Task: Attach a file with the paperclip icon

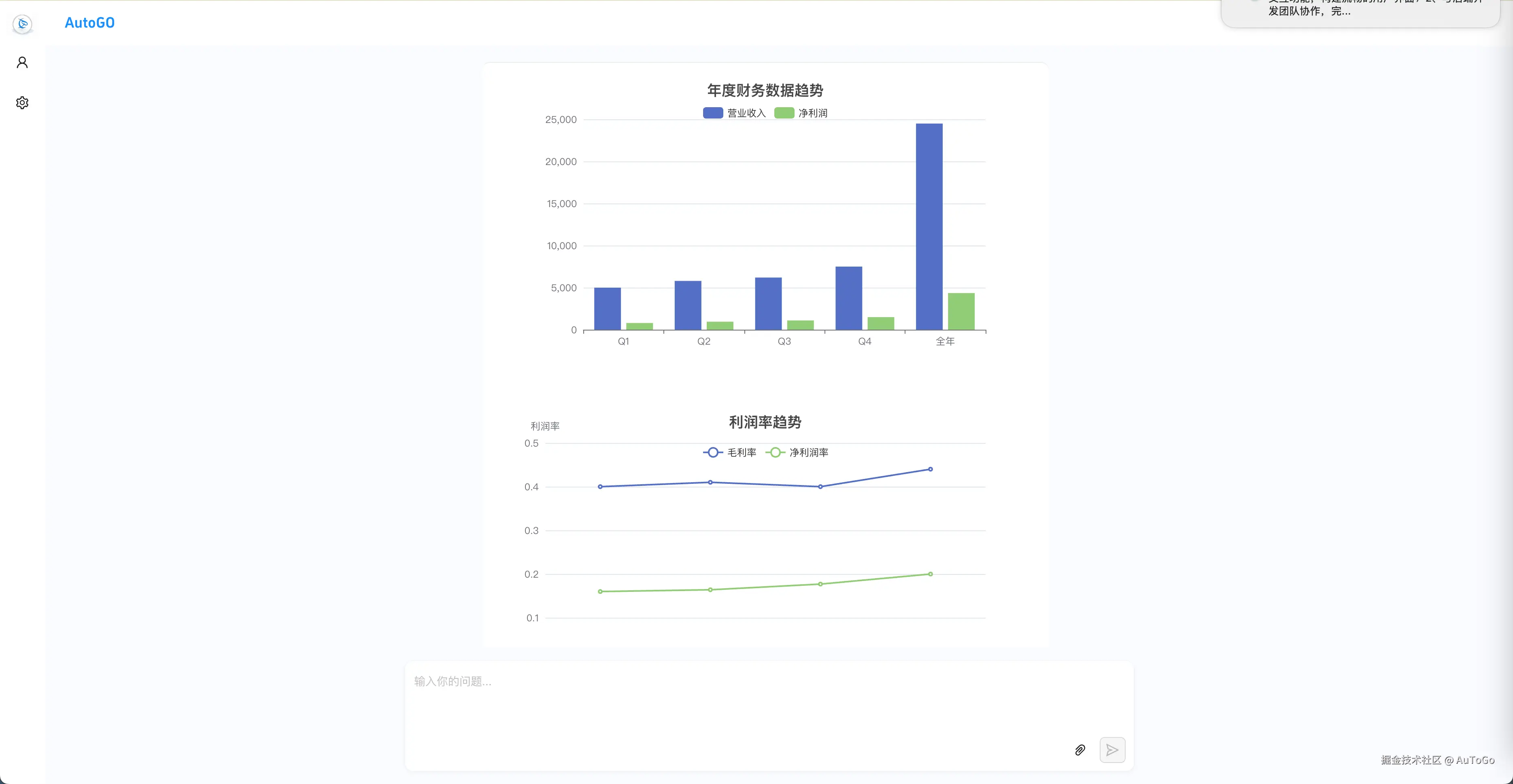Action: click(1080, 750)
